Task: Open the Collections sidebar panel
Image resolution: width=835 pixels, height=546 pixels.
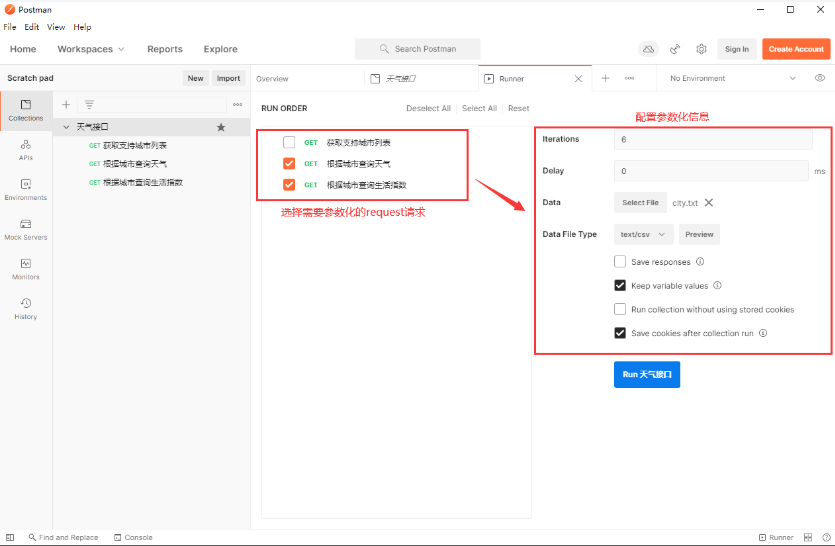Action: pyautogui.click(x=26, y=110)
